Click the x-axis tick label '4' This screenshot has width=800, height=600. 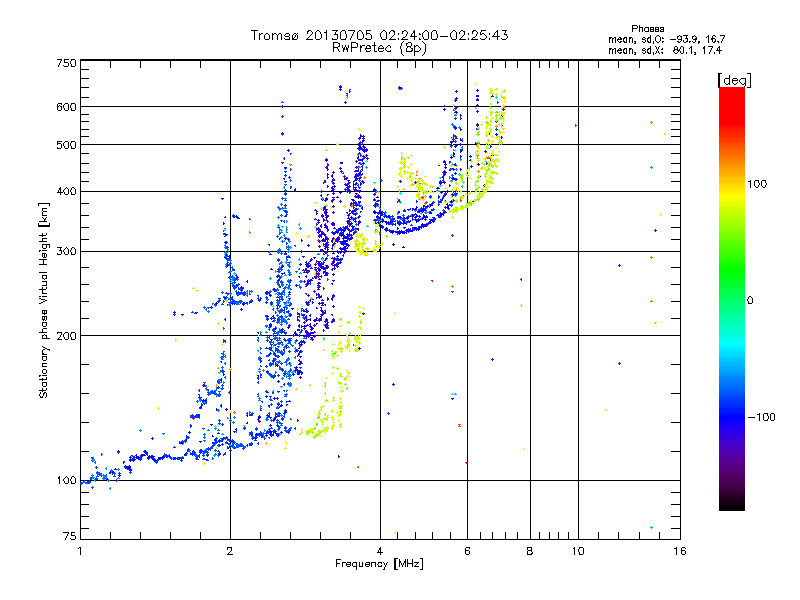point(380,551)
